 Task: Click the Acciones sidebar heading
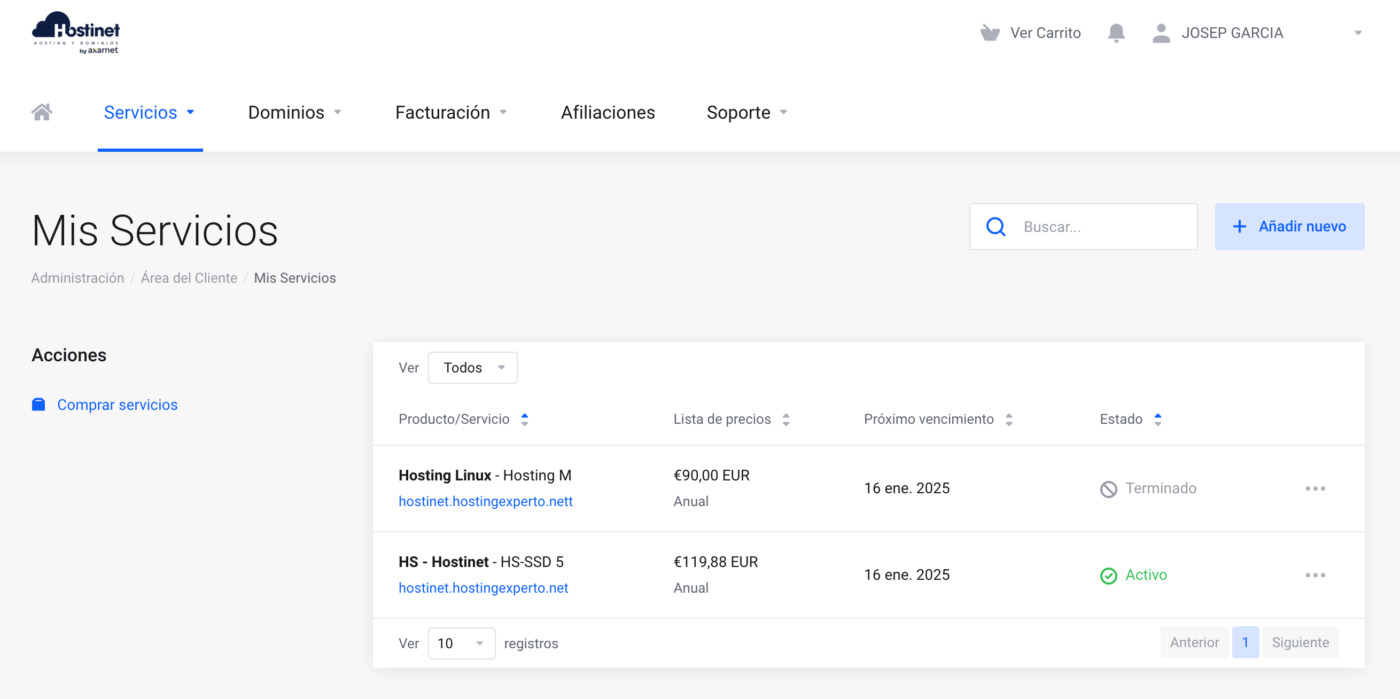point(69,356)
